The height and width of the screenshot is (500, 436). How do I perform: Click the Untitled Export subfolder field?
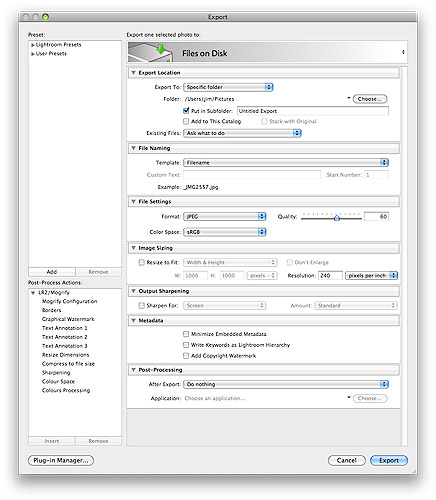[x=313, y=111]
